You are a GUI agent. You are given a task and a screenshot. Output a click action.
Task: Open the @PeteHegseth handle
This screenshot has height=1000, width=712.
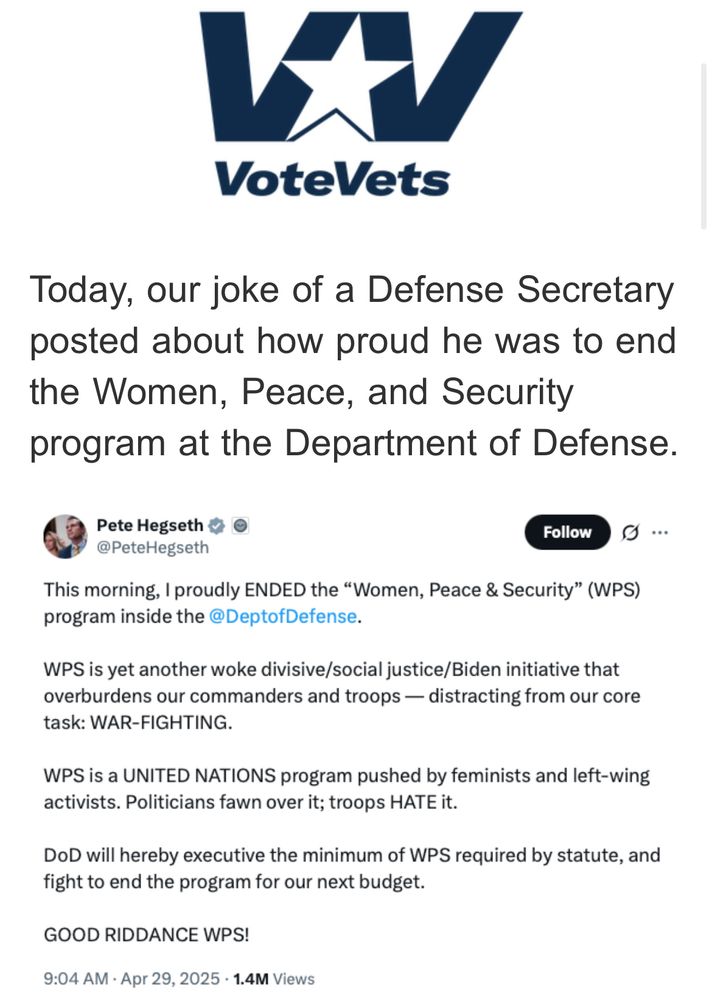(152, 547)
